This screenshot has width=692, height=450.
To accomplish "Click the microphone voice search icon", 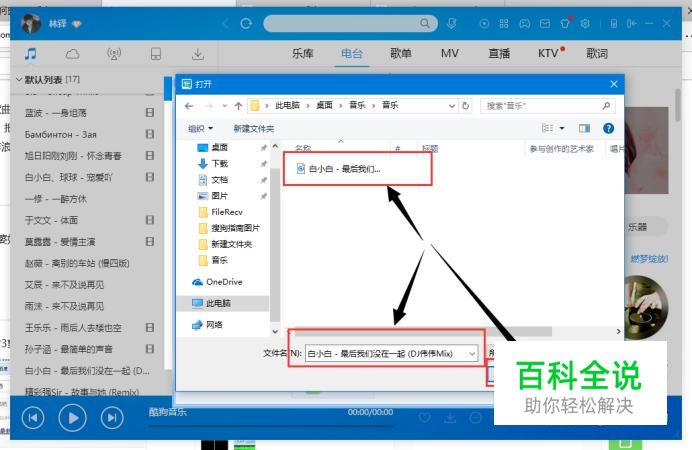I will [451, 23].
